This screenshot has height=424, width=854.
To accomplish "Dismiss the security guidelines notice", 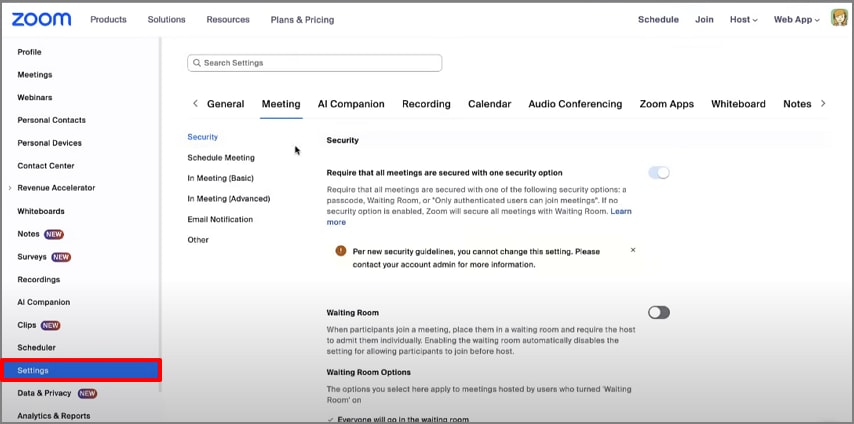I will 632,250.
